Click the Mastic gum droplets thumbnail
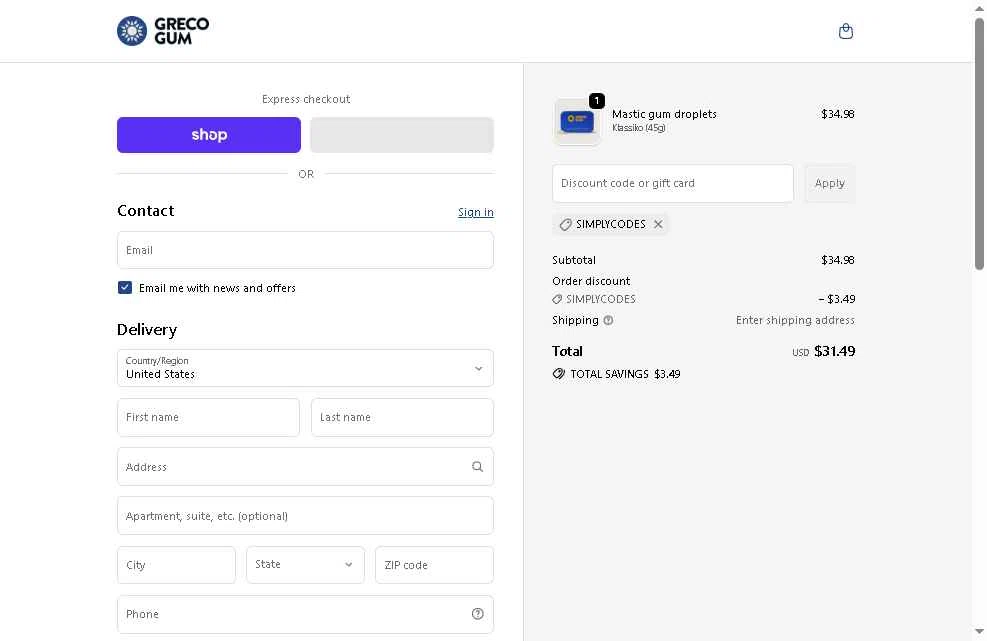This screenshot has height=641, width=987. (x=577, y=122)
